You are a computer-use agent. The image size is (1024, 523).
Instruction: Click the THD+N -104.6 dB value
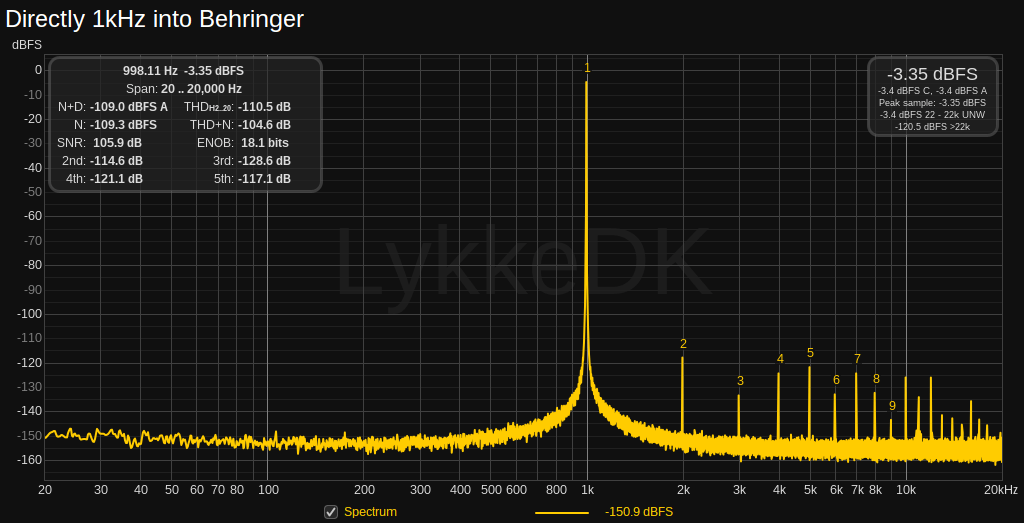(x=264, y=125)
